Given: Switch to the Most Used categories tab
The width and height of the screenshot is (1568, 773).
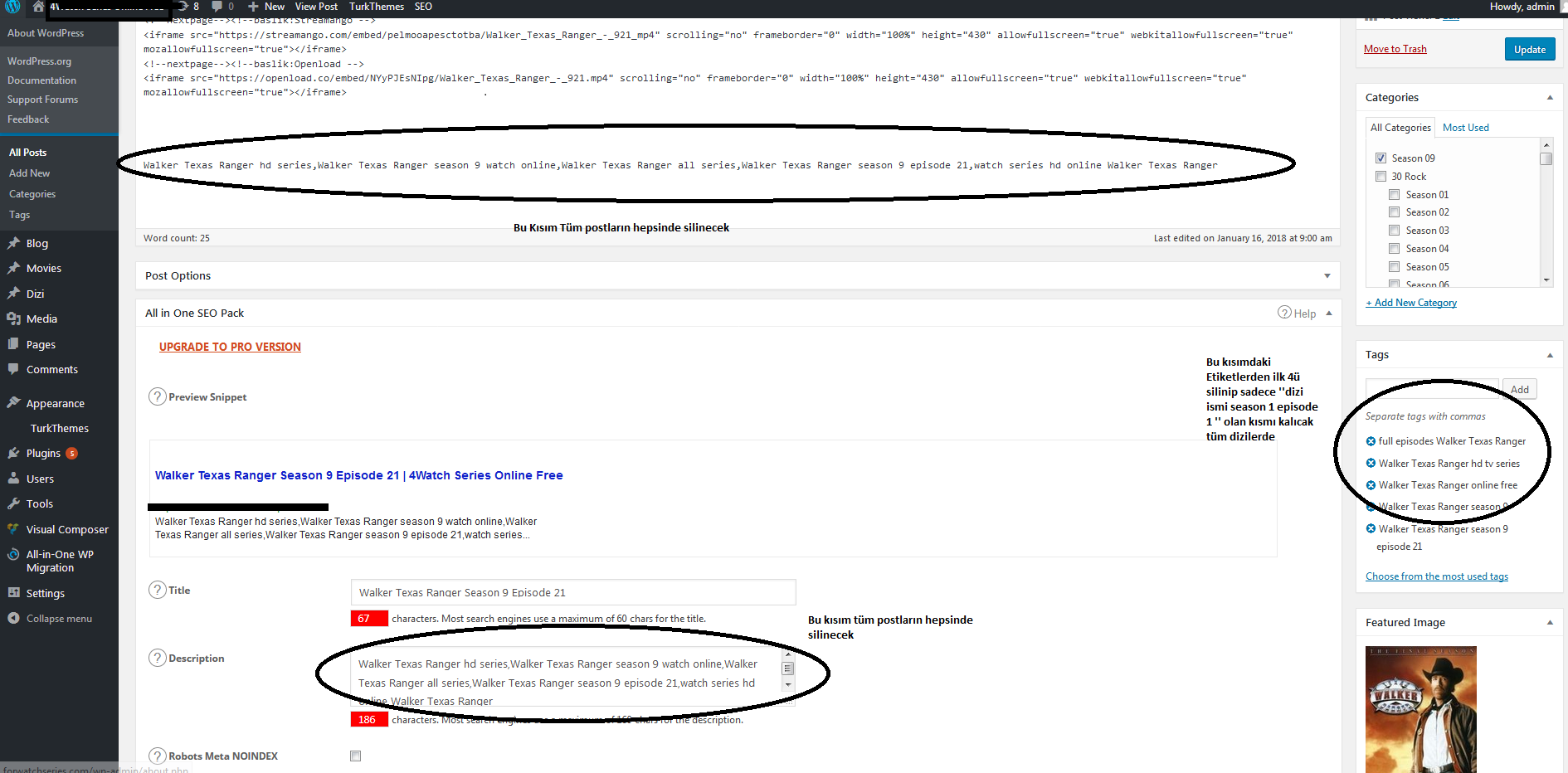Looking at the screenshot, I should click(1466, 128).
